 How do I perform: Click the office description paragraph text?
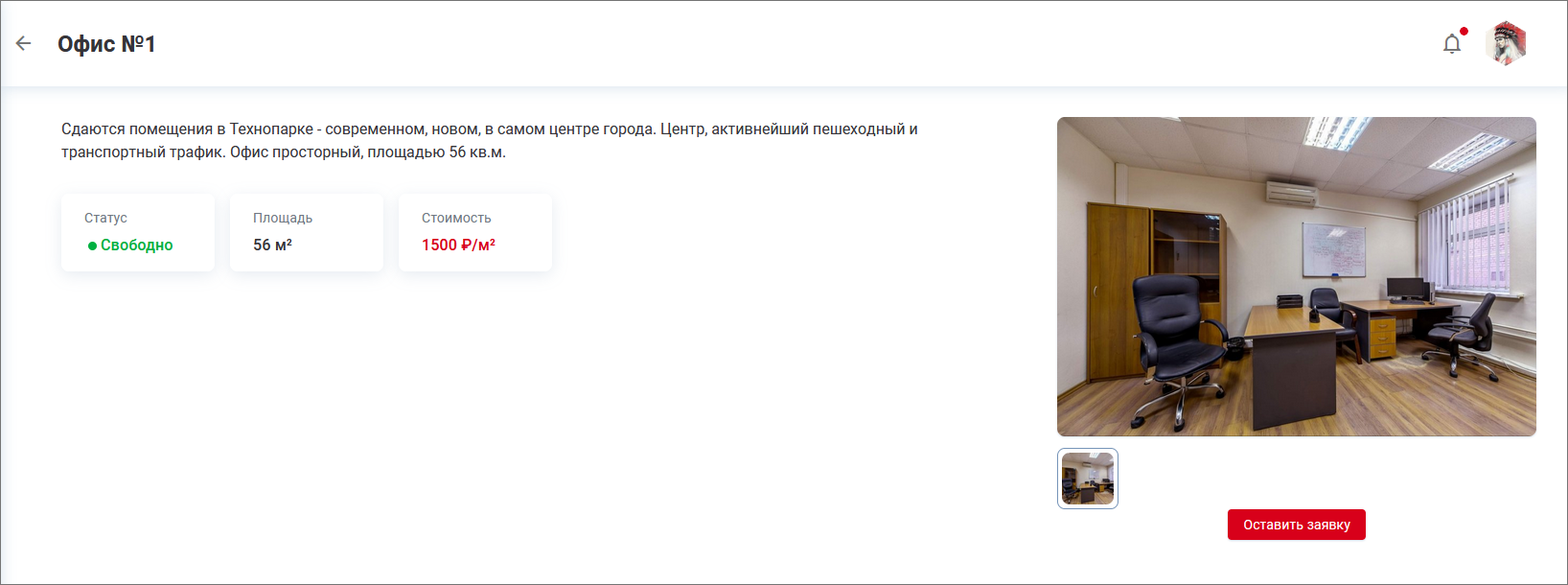[490, 140]
